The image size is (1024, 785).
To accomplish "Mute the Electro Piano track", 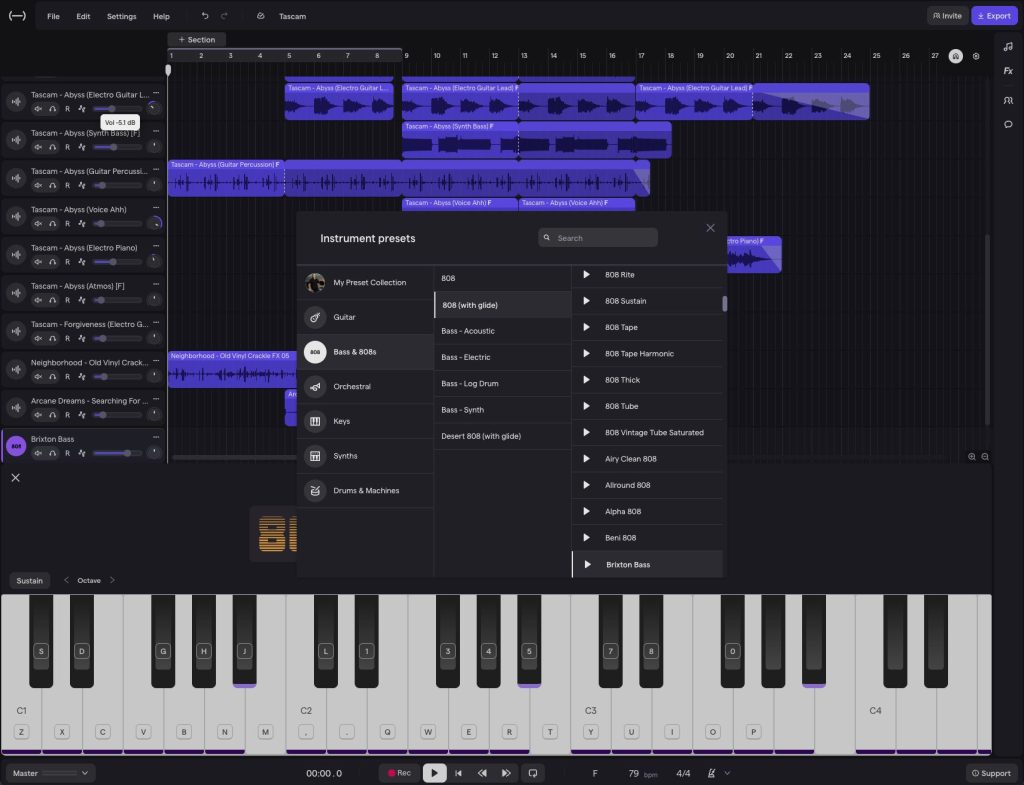I will (38, 262).
